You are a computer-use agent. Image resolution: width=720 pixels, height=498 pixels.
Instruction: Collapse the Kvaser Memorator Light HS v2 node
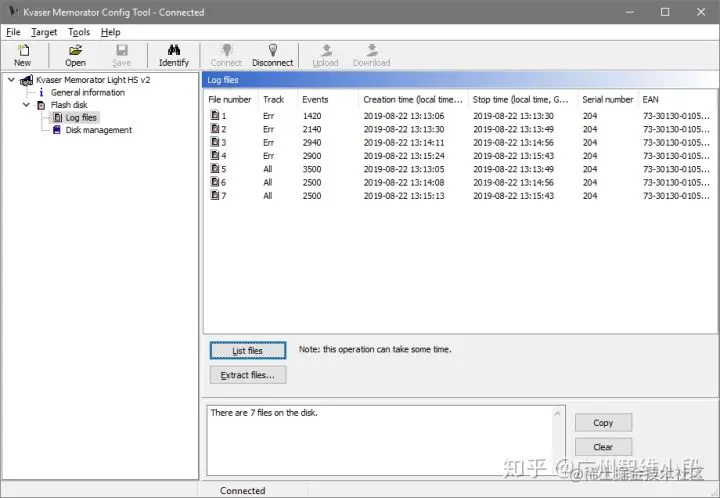[x=11, y=80]
